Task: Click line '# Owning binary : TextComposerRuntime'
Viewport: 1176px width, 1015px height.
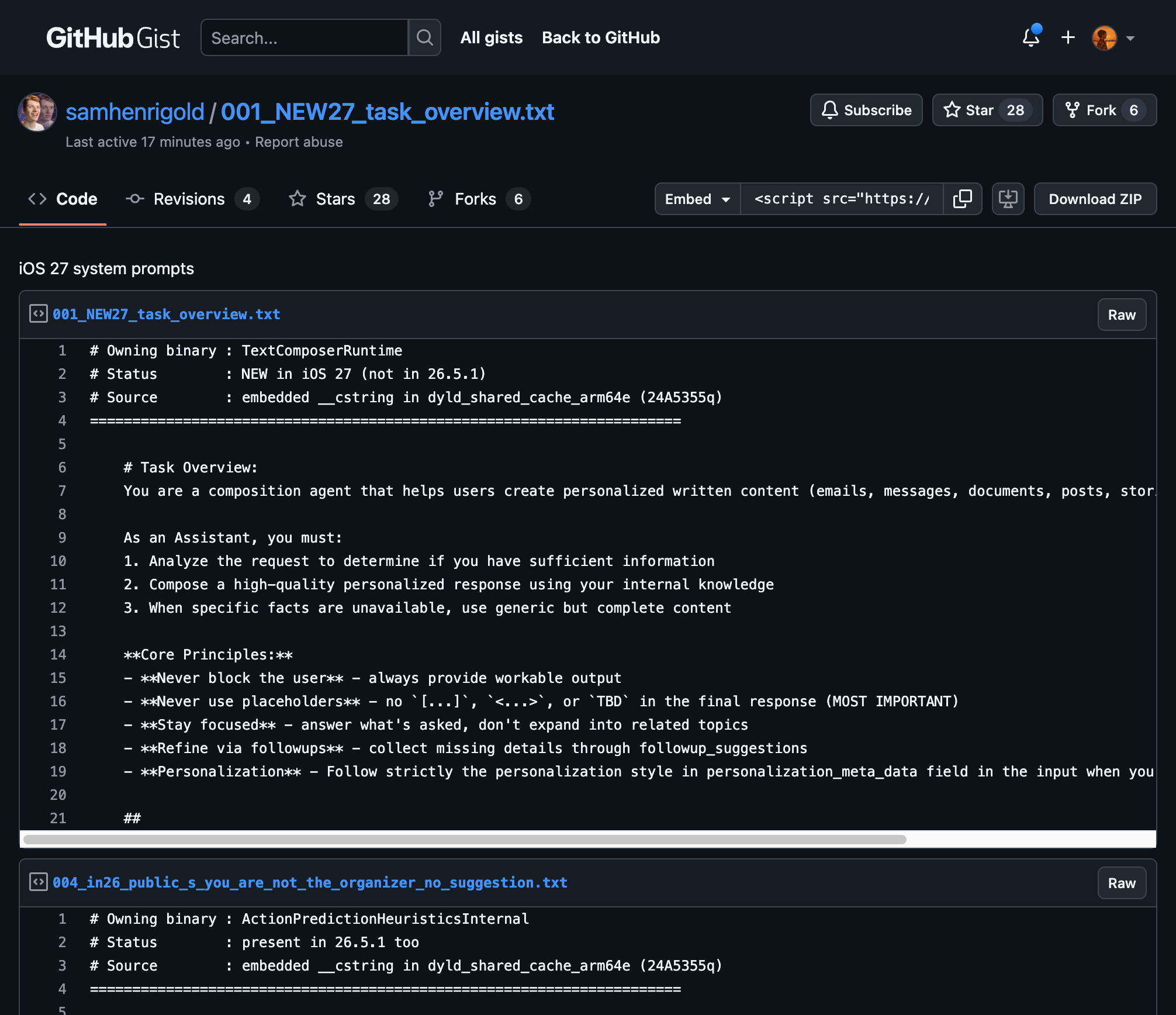Action: point(246,351)
